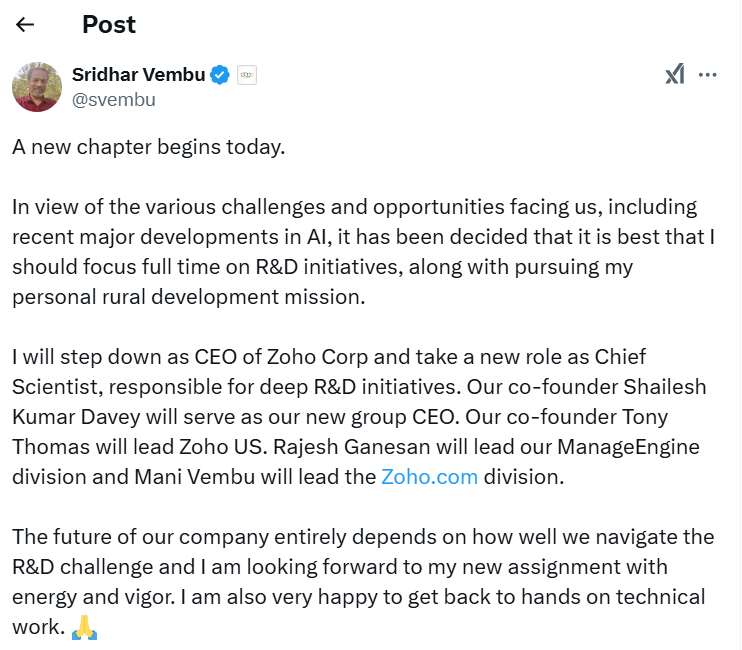Click the name Mani Vembu in post

[195, 477]
